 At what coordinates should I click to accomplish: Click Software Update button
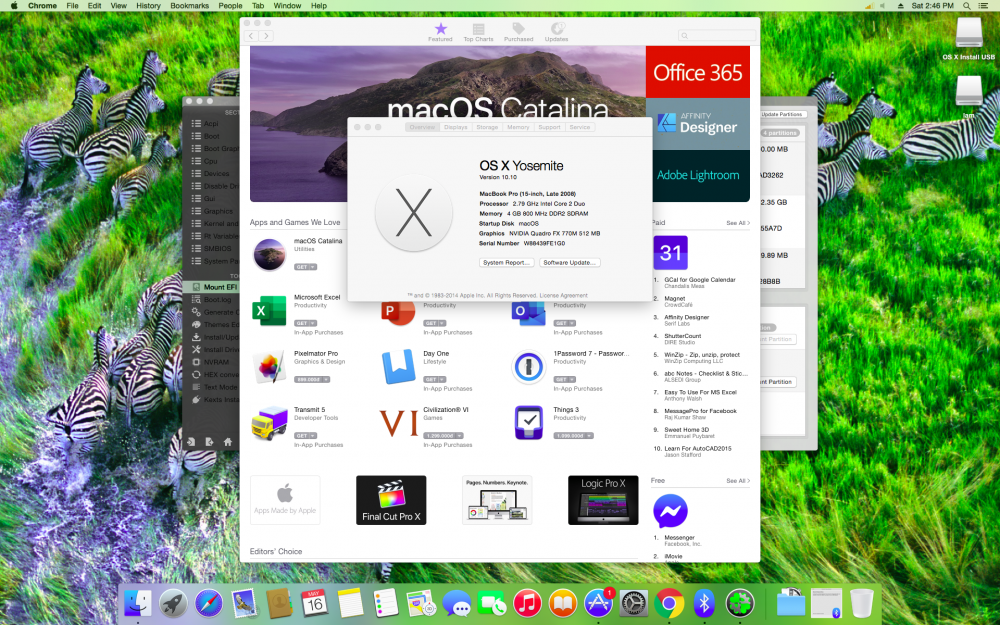coord(570,263)
